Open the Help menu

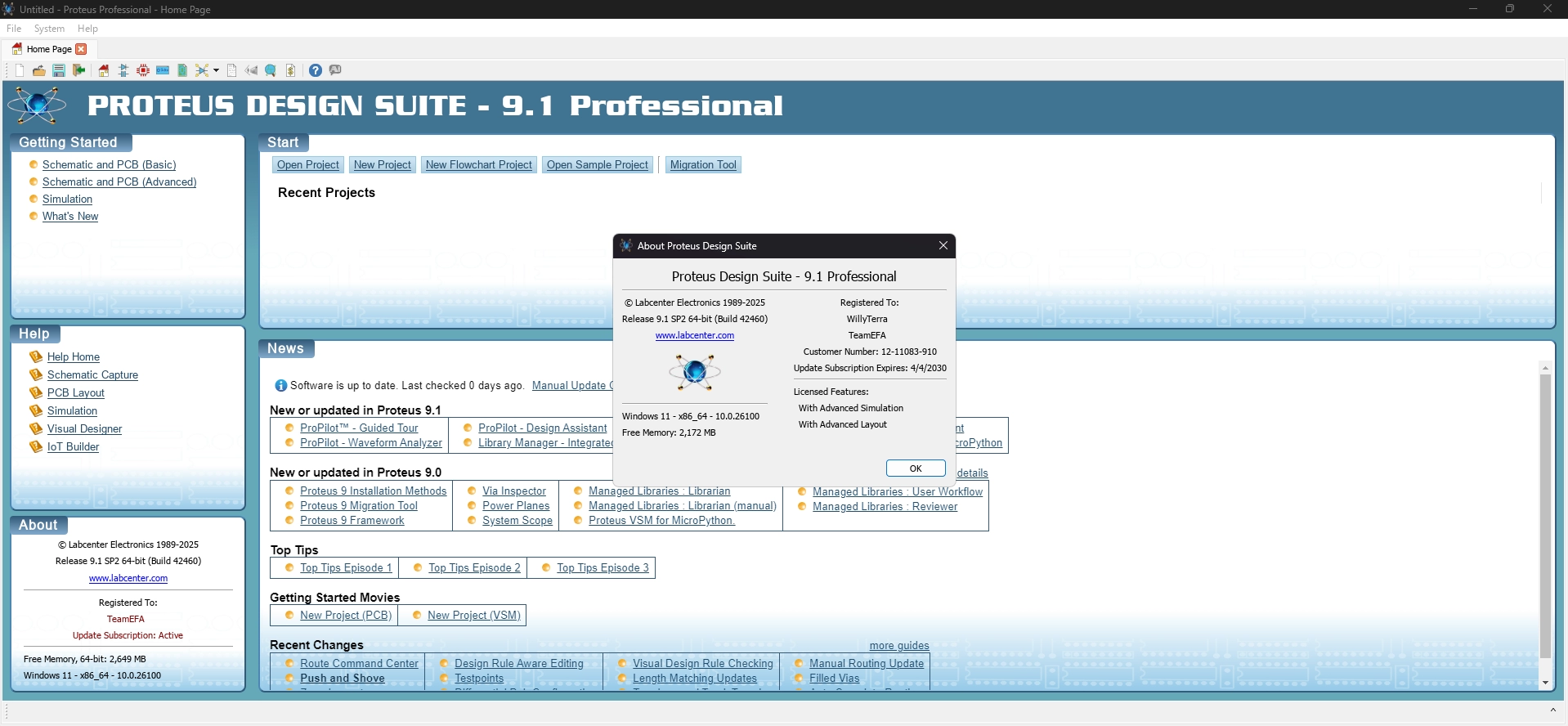(x=87, y=29)
